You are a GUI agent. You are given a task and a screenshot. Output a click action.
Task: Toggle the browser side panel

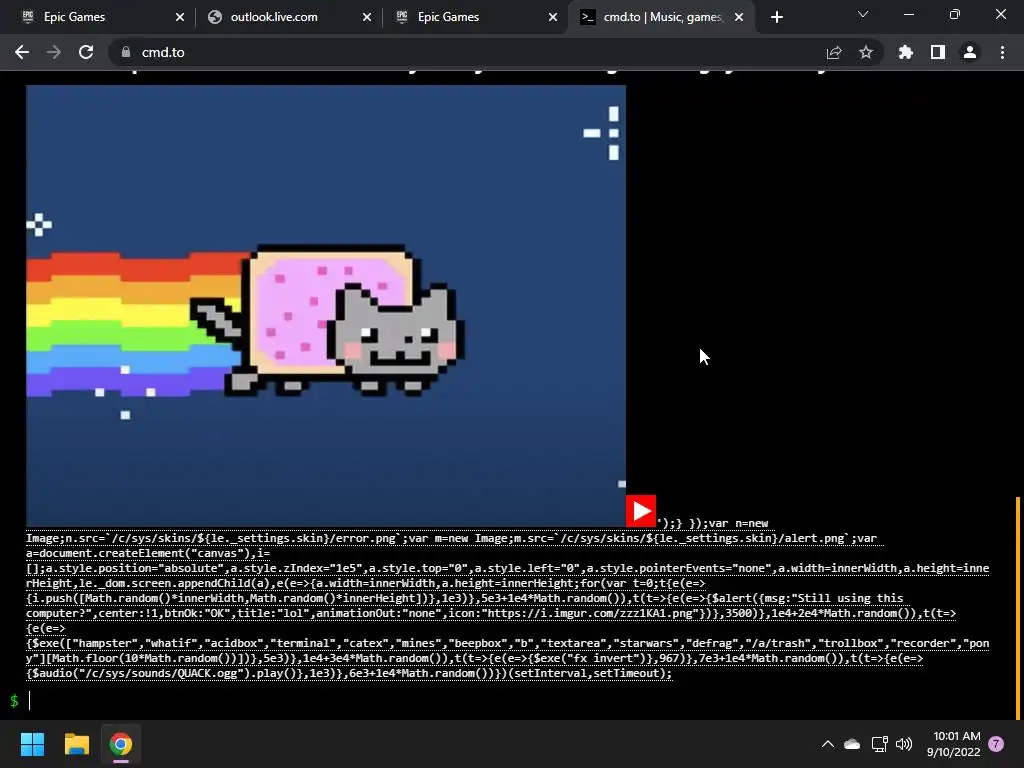(x=938, y=52)
